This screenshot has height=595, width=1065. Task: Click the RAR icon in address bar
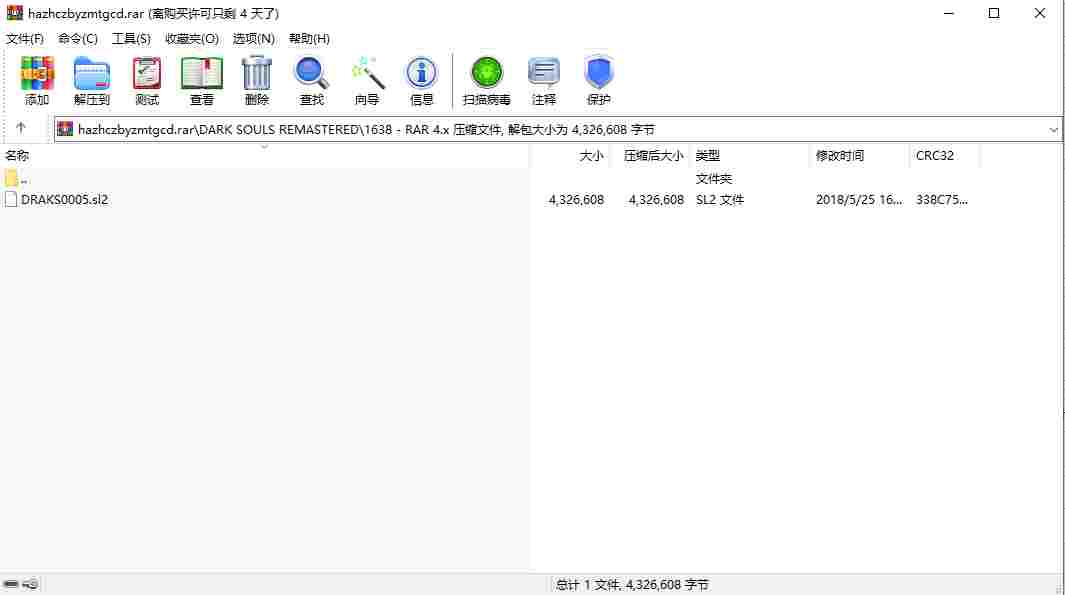[x=65, y=129]
